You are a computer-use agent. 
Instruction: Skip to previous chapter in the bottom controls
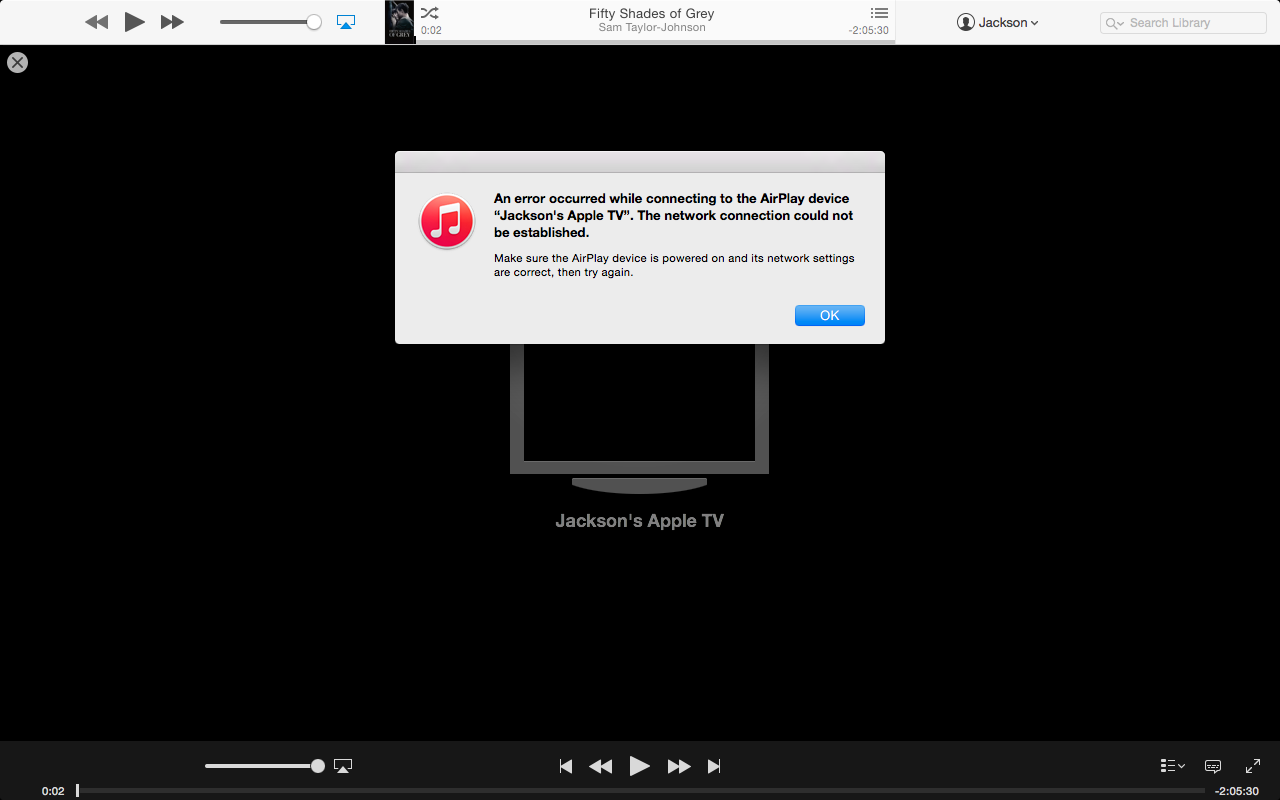[566, 766]
